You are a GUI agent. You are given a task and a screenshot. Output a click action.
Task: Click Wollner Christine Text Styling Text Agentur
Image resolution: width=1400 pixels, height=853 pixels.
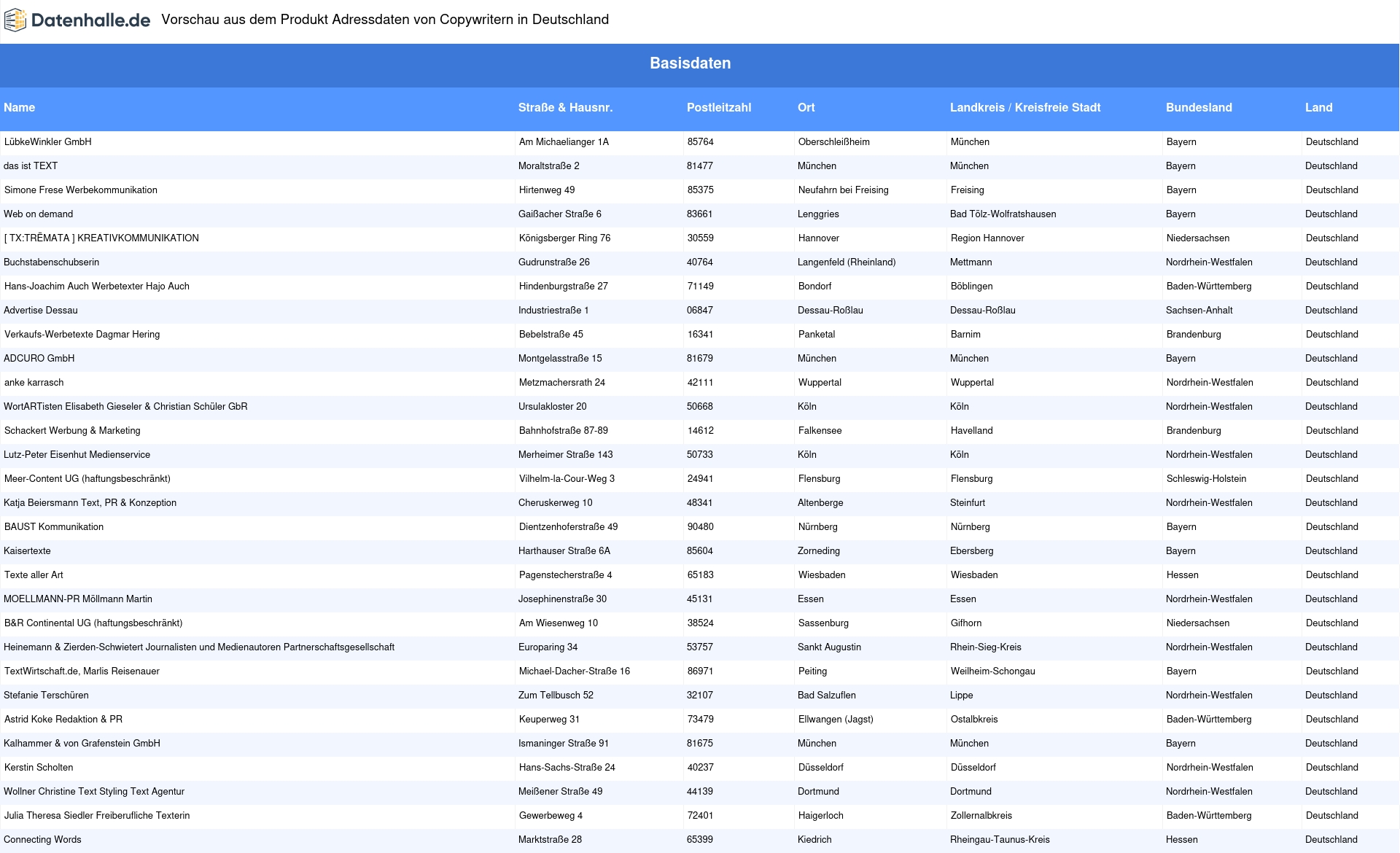pyautogui.click(x=94, y=792)
